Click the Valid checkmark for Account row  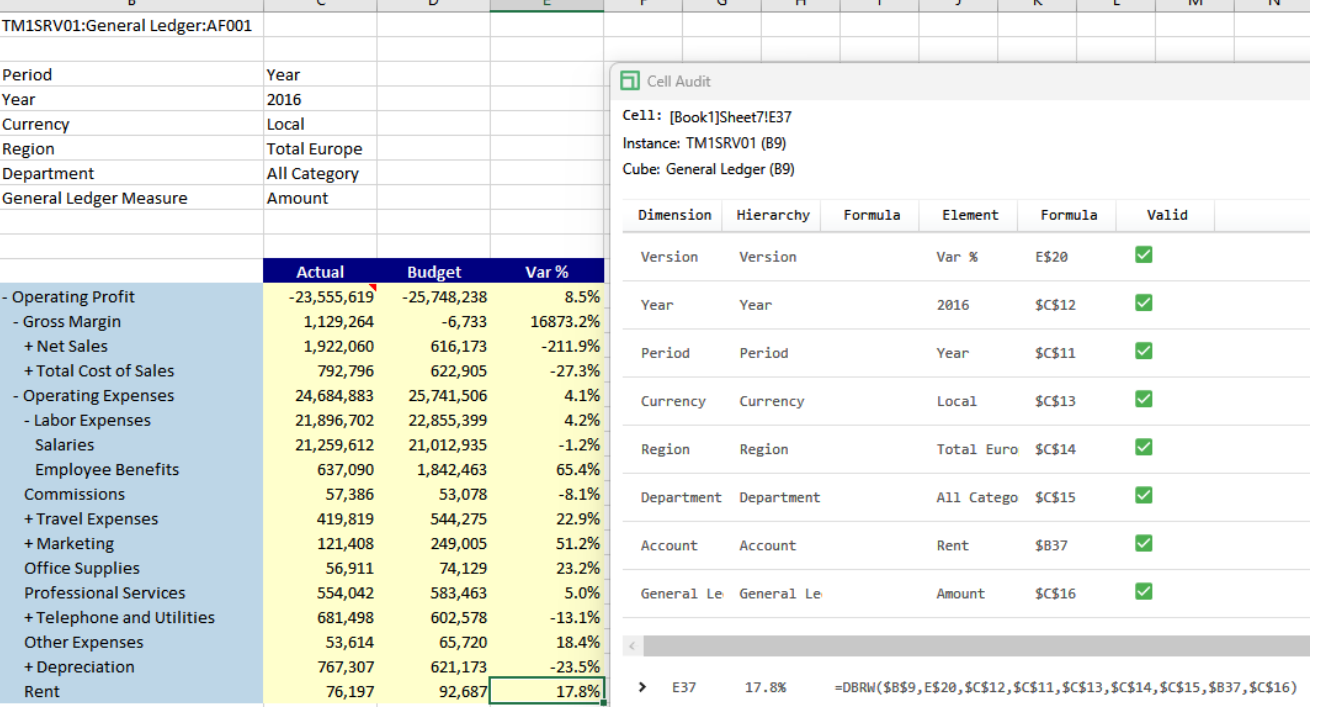pos(1144,543)
